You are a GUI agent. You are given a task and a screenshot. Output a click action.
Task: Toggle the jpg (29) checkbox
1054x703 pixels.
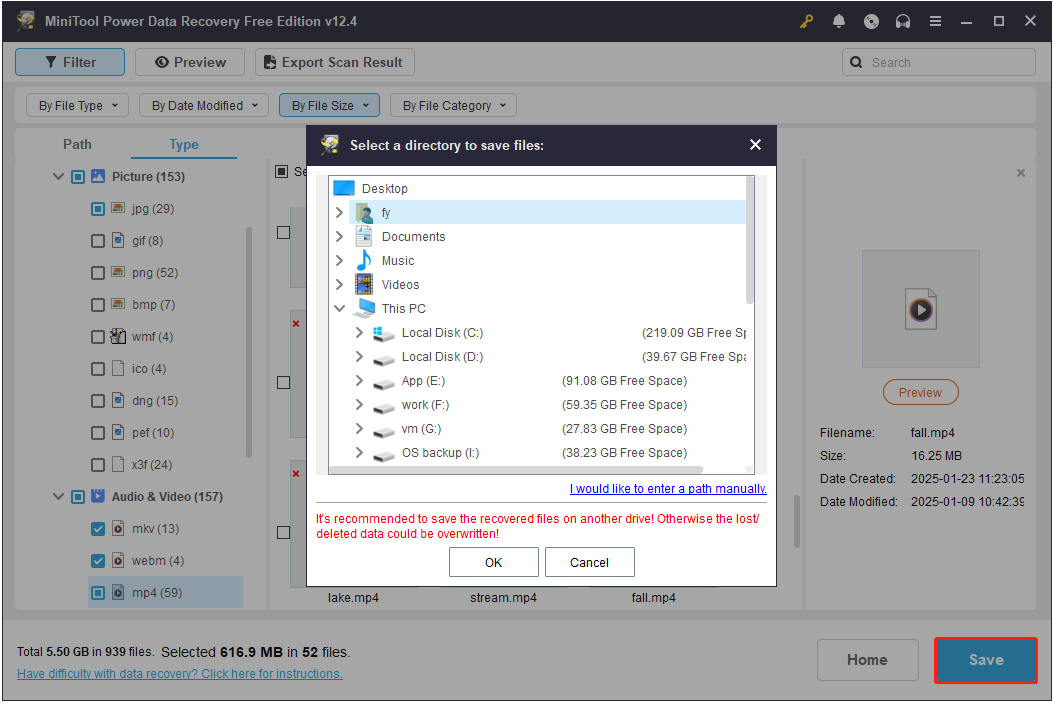pos(97,209)
